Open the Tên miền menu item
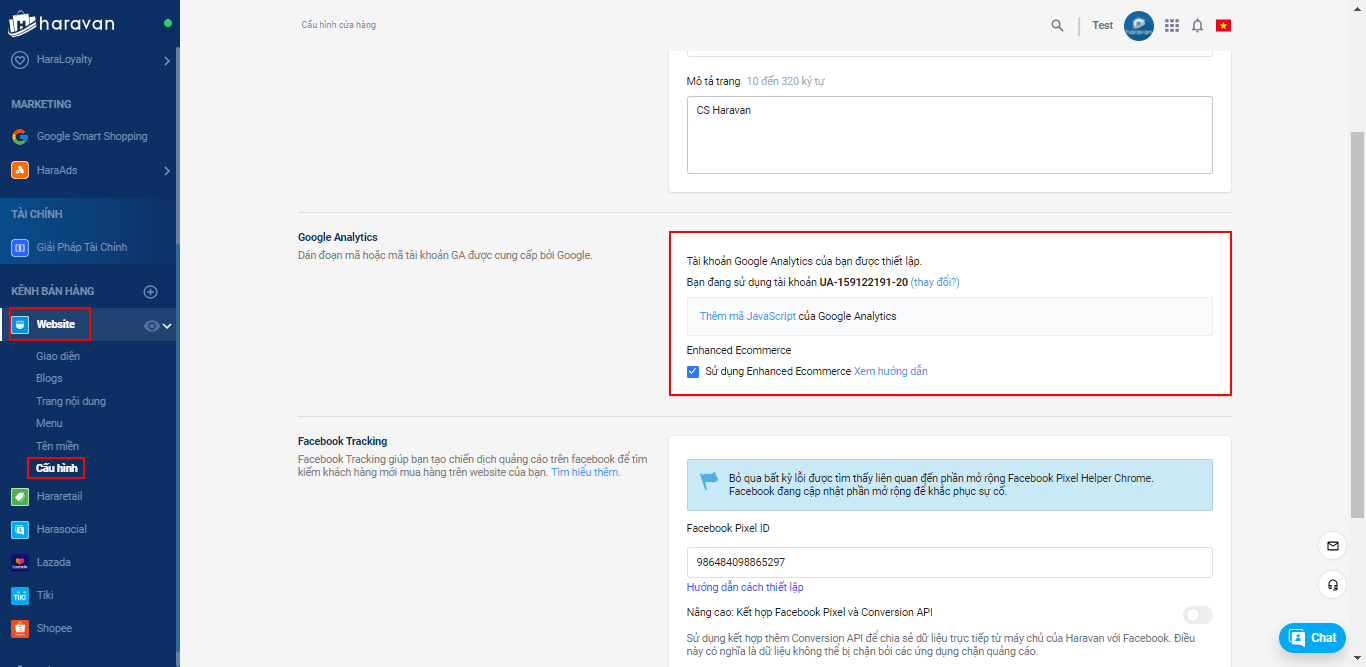 pyautogui.click(x=57, y=446)
